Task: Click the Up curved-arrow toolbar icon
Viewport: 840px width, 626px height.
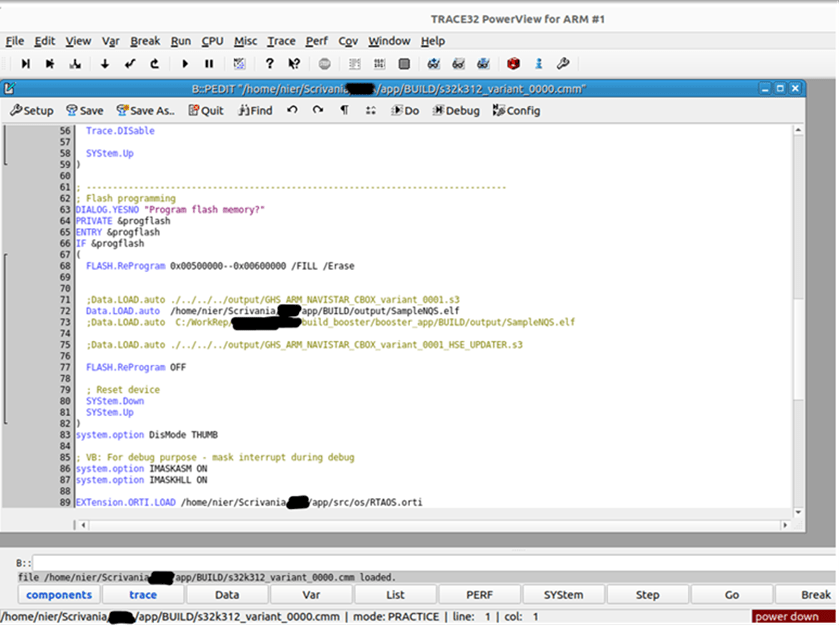Action: click(155, 64)
